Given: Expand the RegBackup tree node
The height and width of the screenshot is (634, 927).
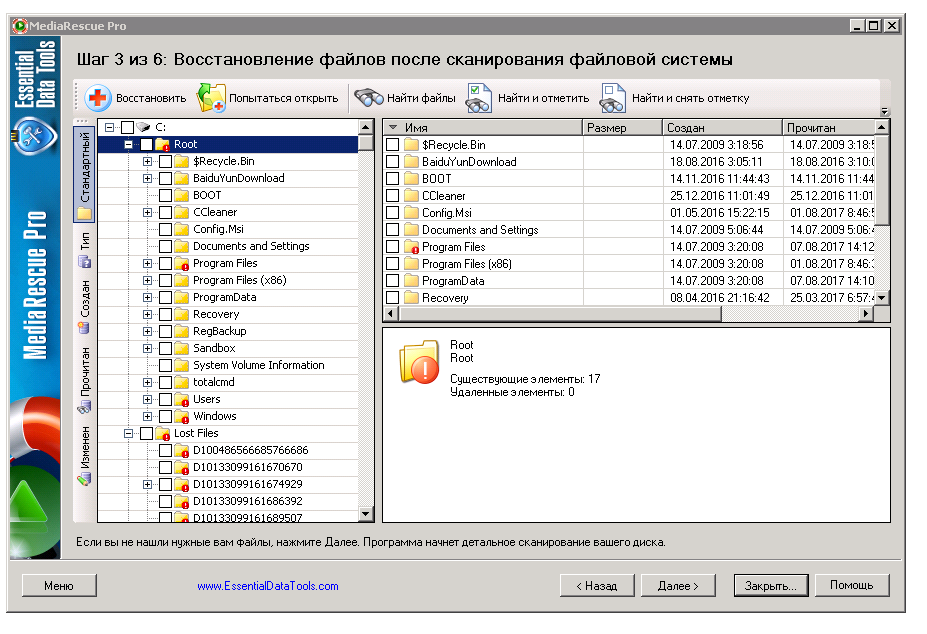Looking at the screenshot, I should click(x=147, y=332).
